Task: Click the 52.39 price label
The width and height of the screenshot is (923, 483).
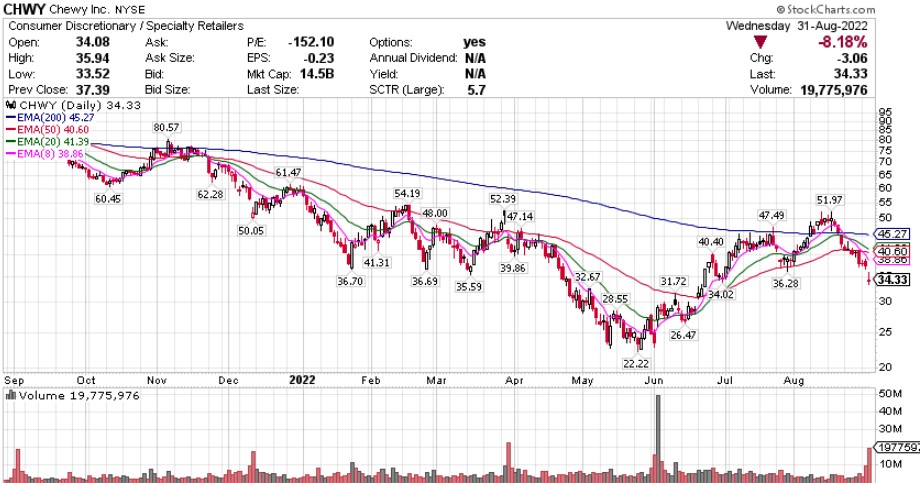Action: [x=503, y=199]
